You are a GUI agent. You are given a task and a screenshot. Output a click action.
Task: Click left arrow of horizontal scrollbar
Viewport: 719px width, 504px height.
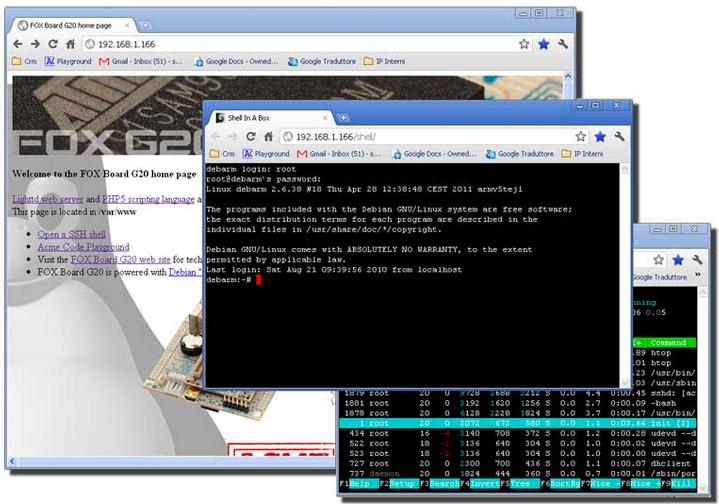click(x=12, y=461)
